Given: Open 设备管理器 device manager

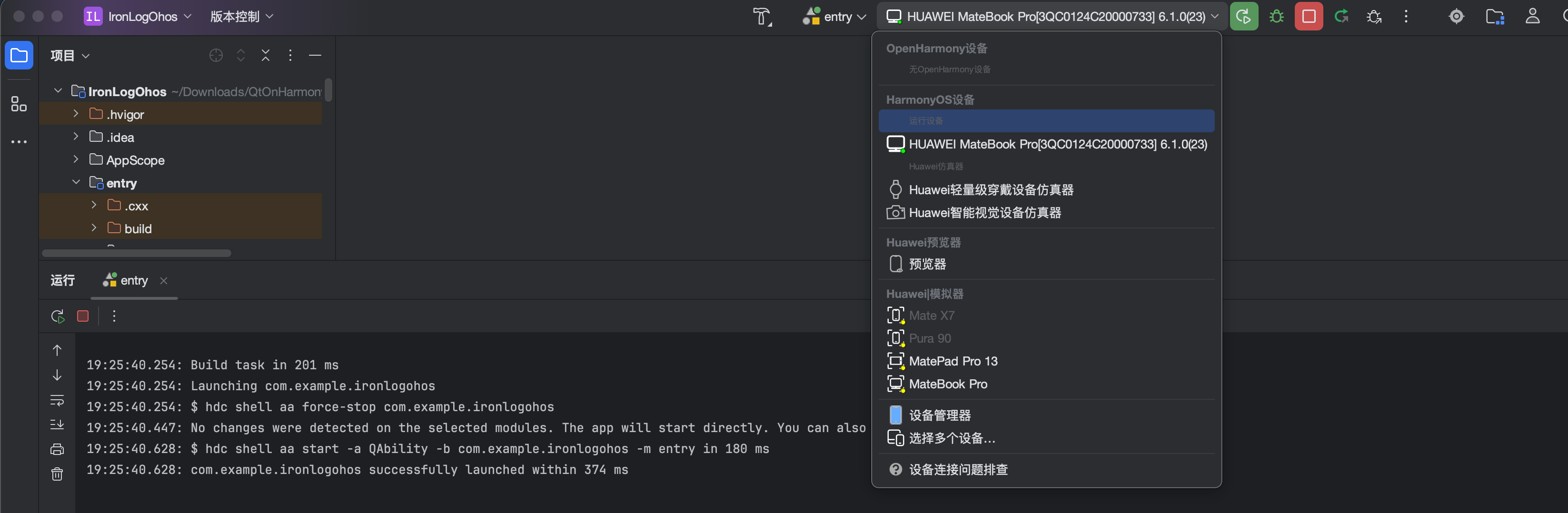Looking at the screenshot, I should coord(1046,415).
